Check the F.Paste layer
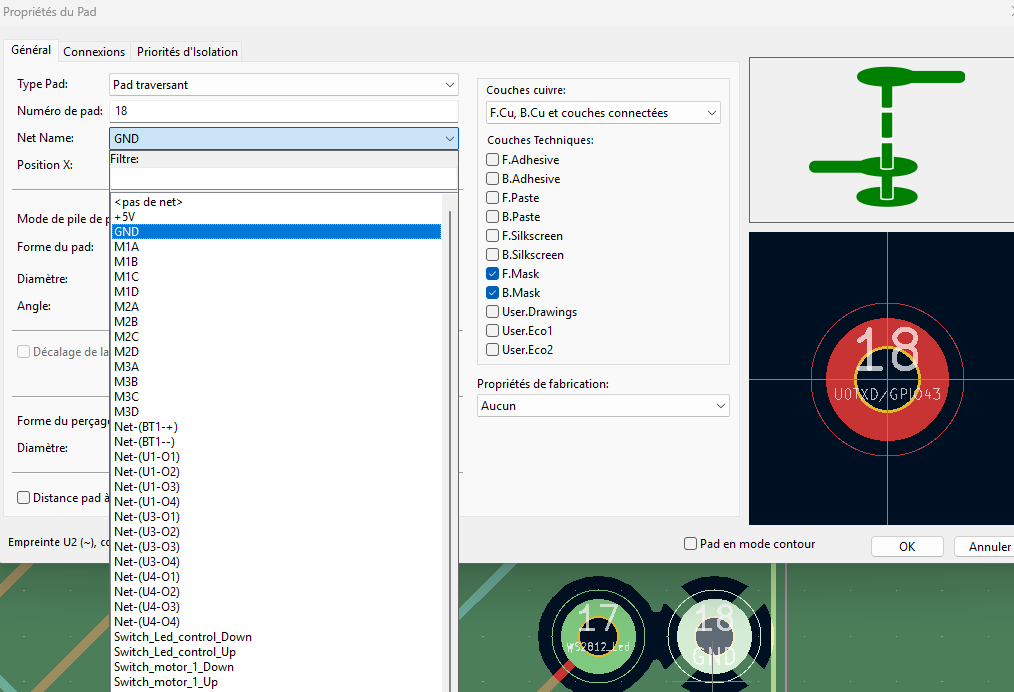 (x=493, y=198)
